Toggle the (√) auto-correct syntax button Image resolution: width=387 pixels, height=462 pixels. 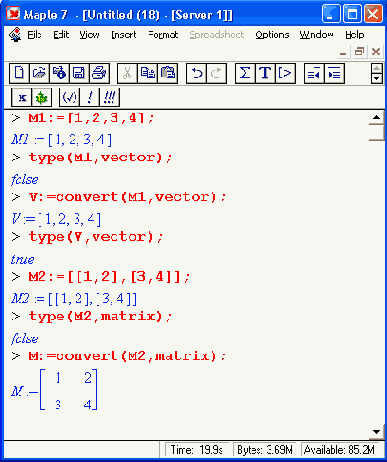(x=69, y=97)
